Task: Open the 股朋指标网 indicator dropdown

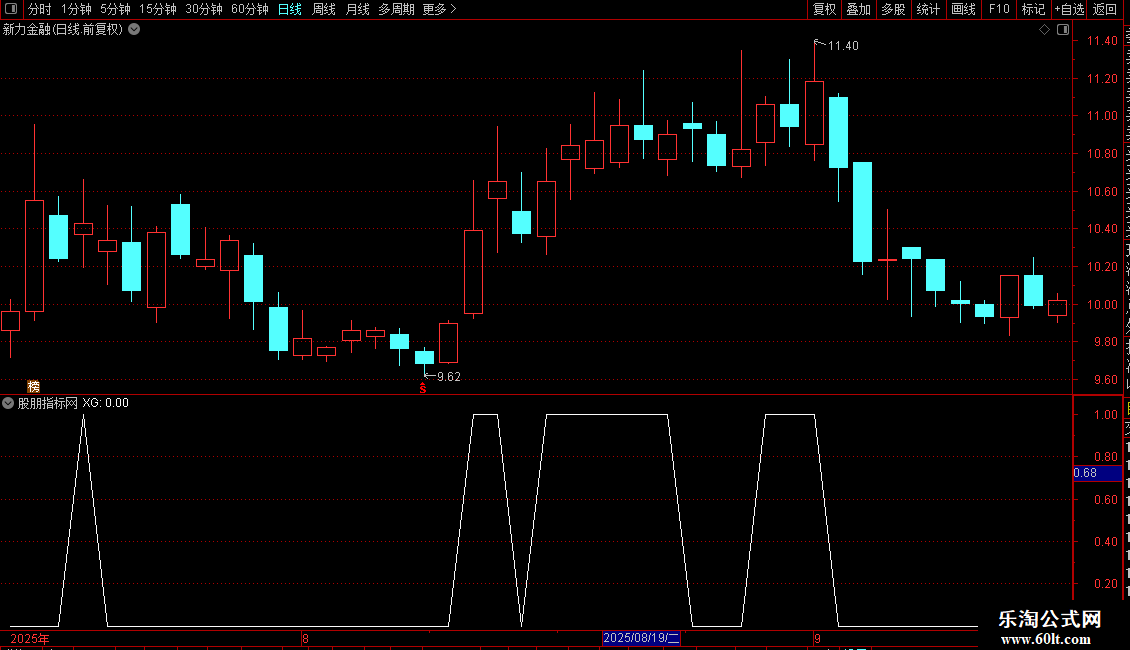Action: [8, 403]
